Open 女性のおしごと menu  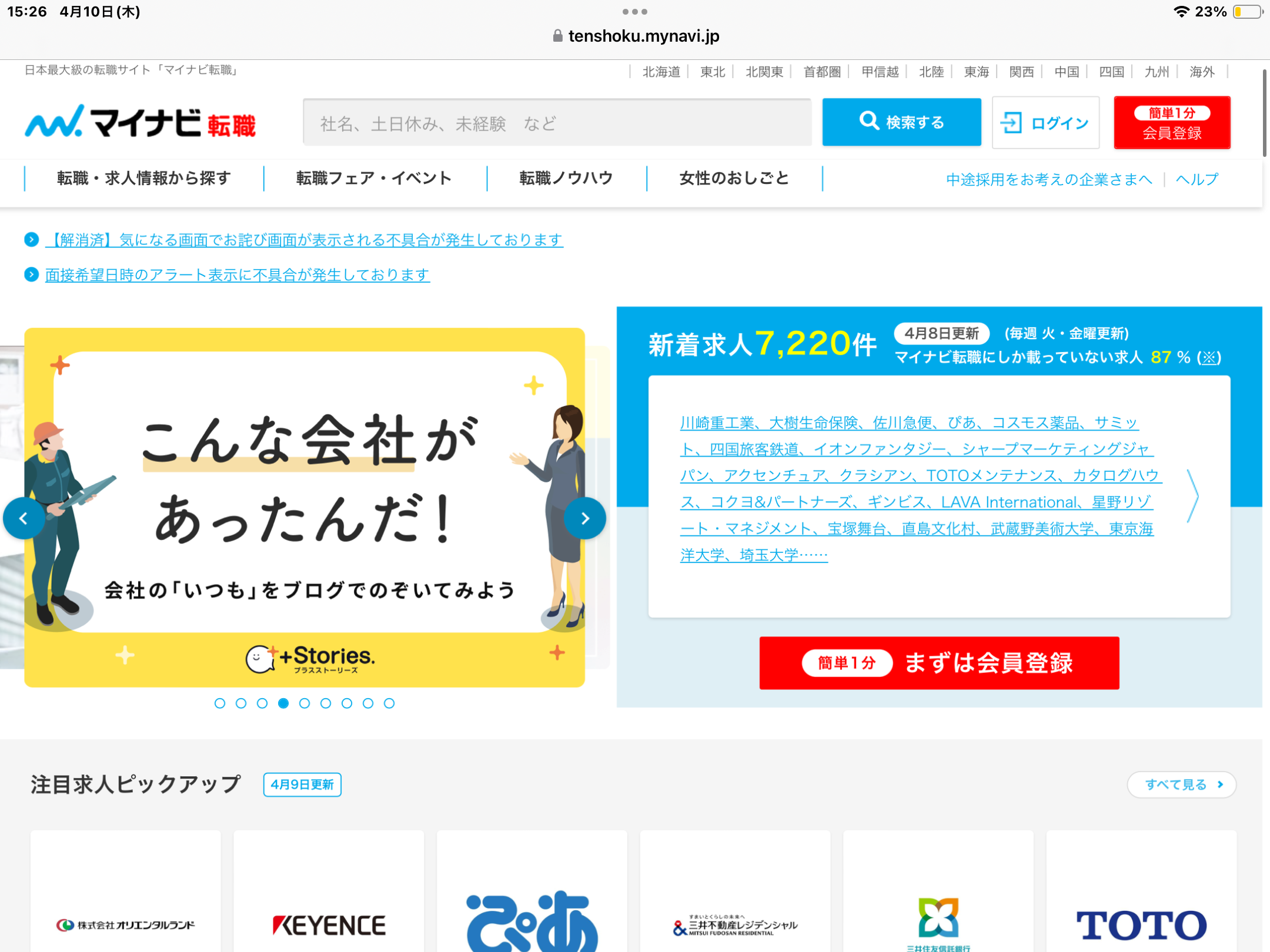[734, 178]
